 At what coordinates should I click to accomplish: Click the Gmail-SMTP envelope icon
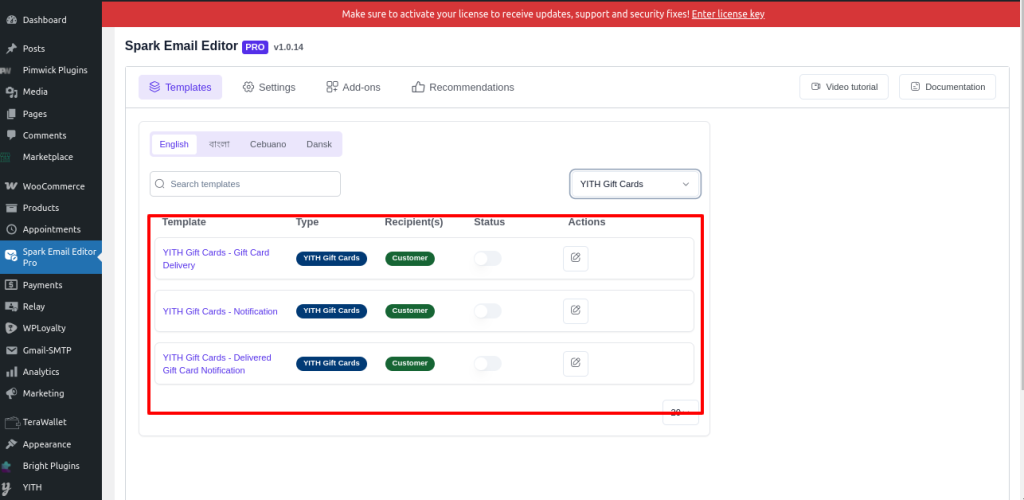(x=11, y=350)
